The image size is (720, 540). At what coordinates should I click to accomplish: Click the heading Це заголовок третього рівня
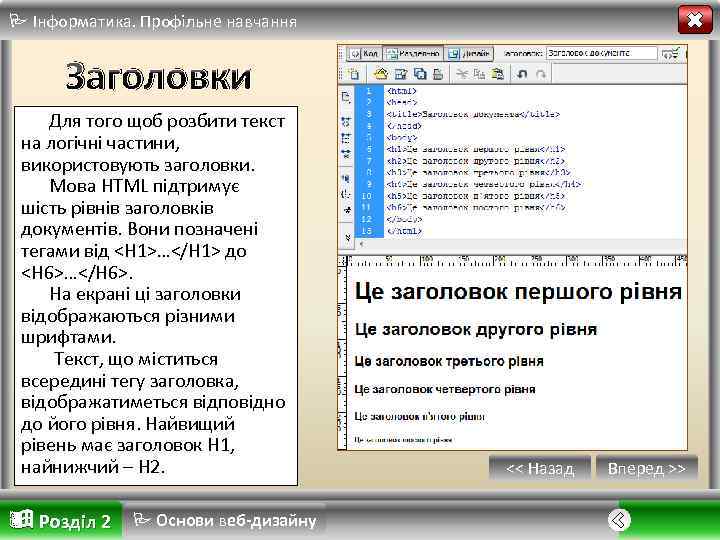pyautogui.click(x=449, y=361)
